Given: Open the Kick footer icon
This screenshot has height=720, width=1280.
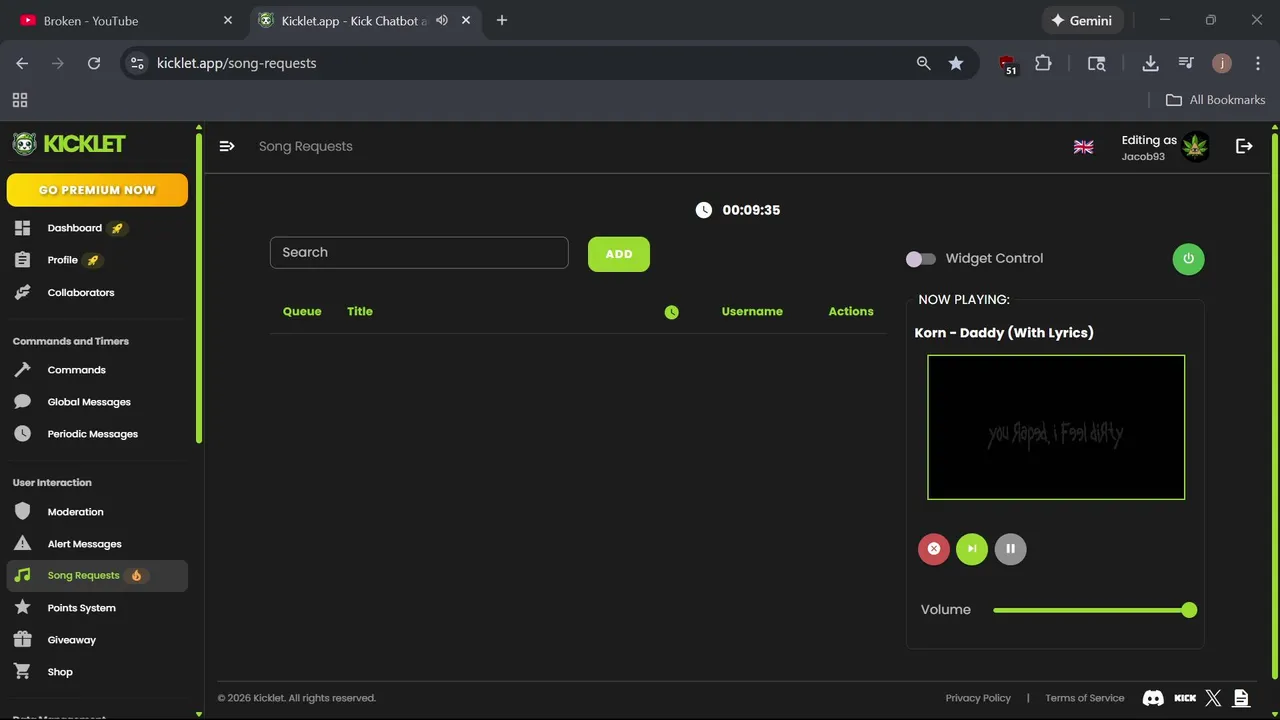Looking at the screenshot, I should coord(1185,698).
